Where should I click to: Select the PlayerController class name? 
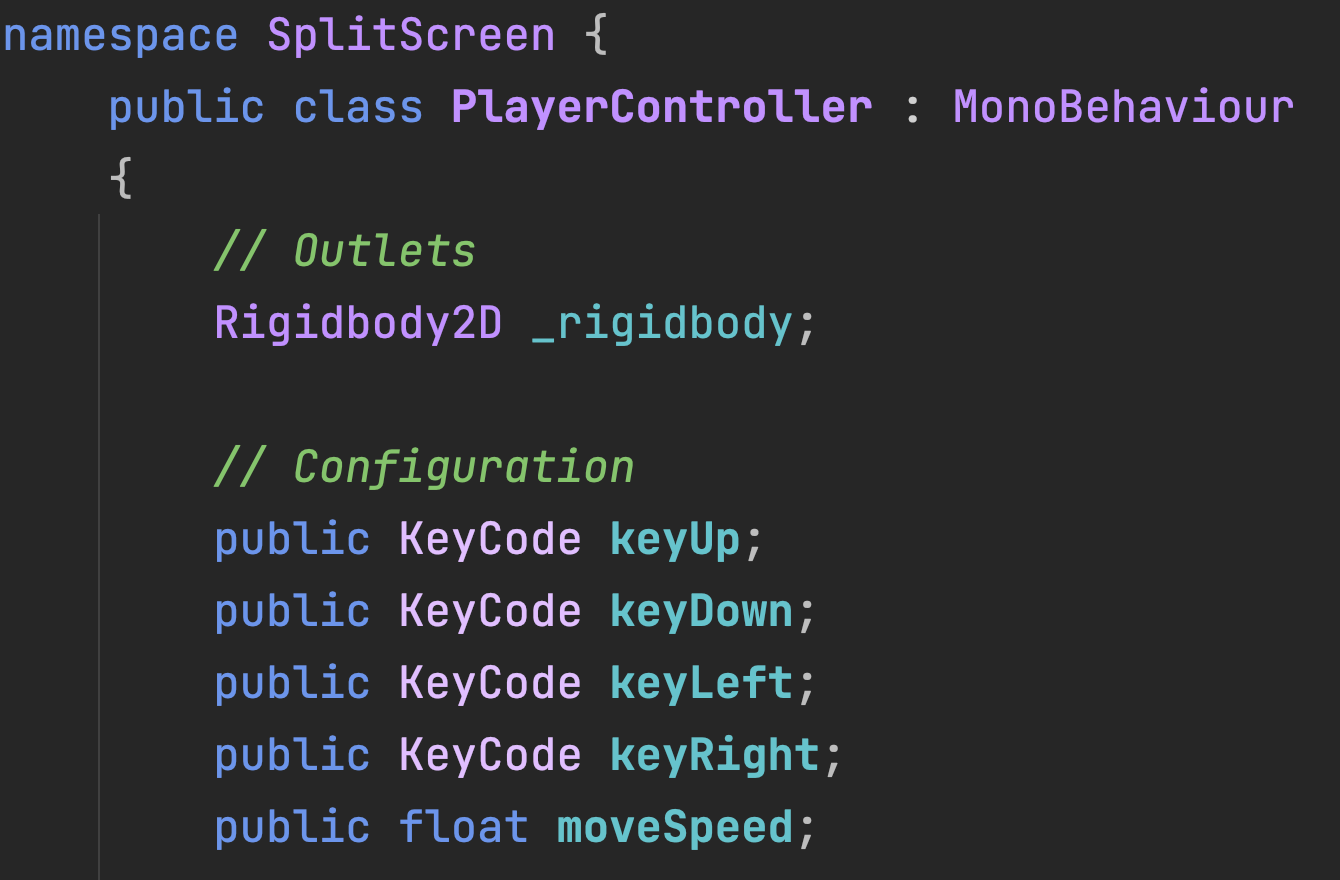[x=661, y=107]
